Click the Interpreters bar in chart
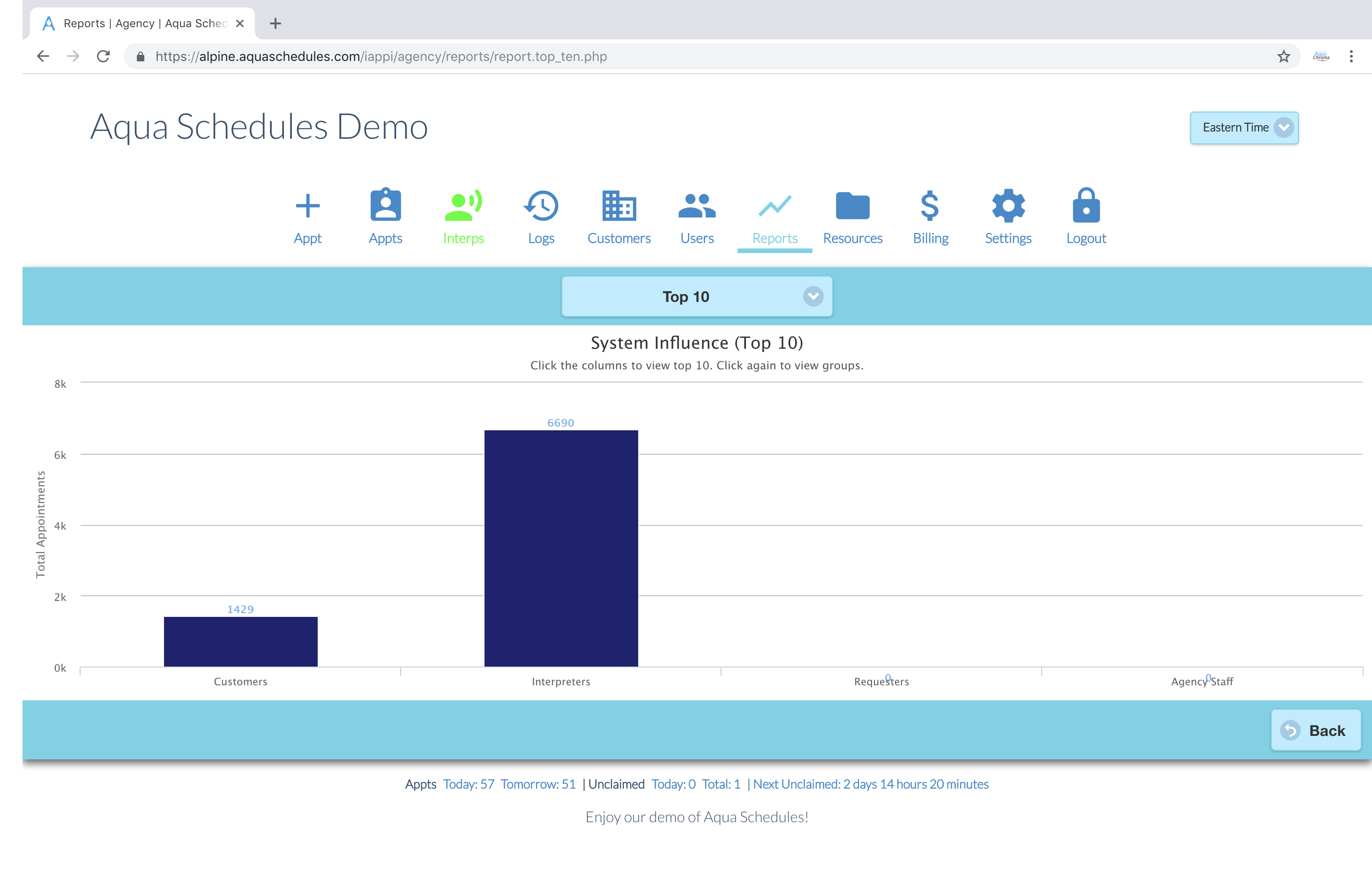This screenshot has width=1372, height=870. (x=560, y=548)
